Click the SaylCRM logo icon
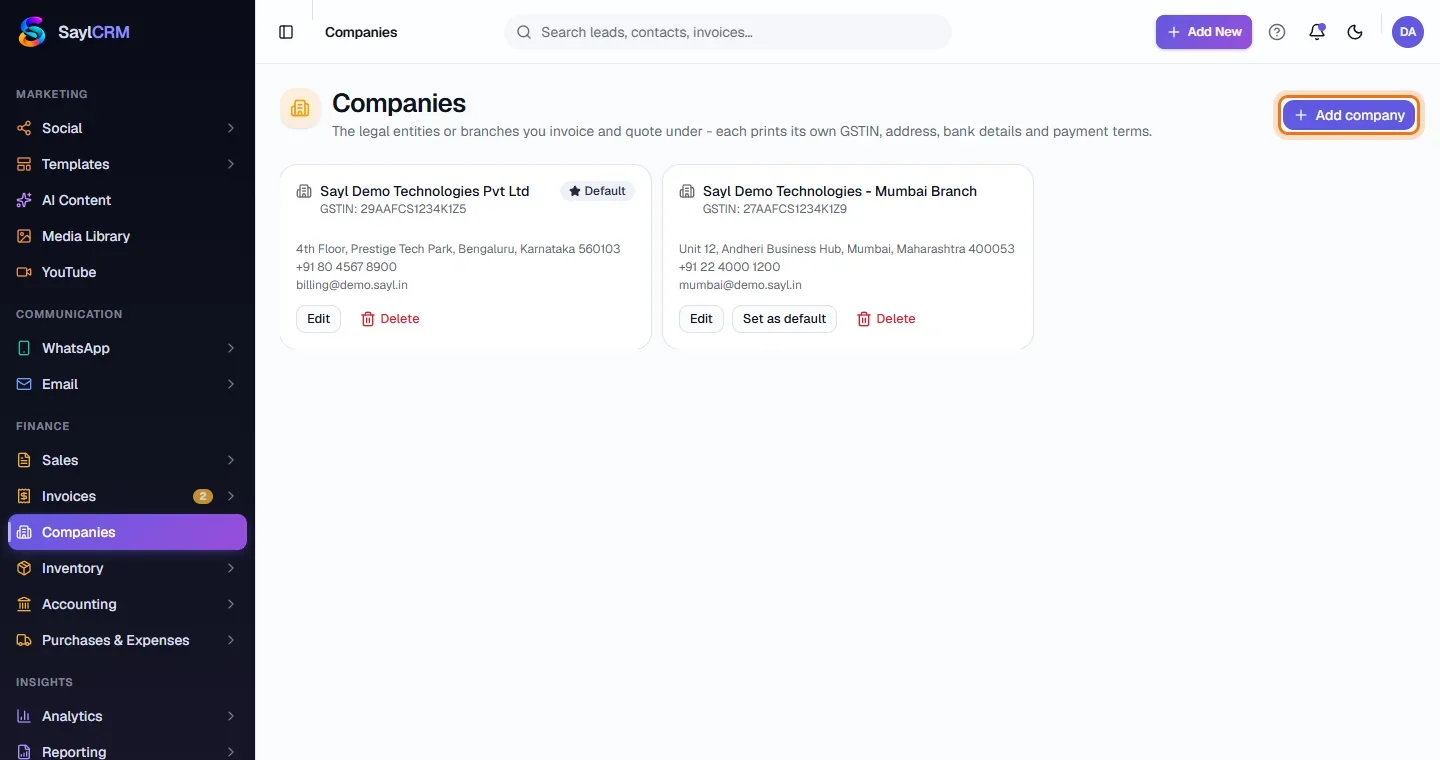 [x=33, y=32]
